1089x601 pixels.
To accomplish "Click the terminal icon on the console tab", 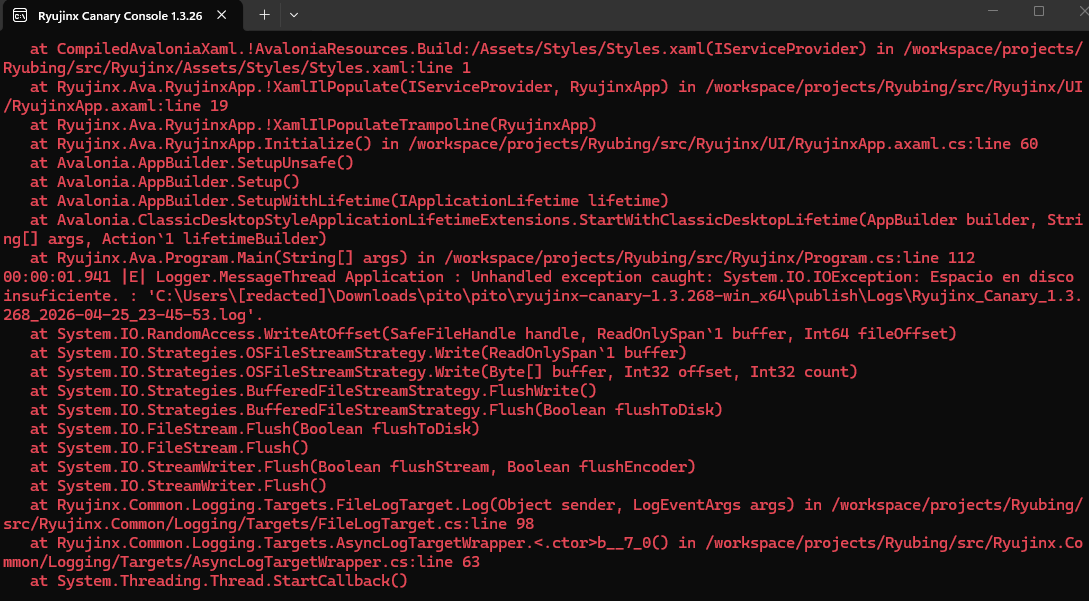I will pos(20,15).
